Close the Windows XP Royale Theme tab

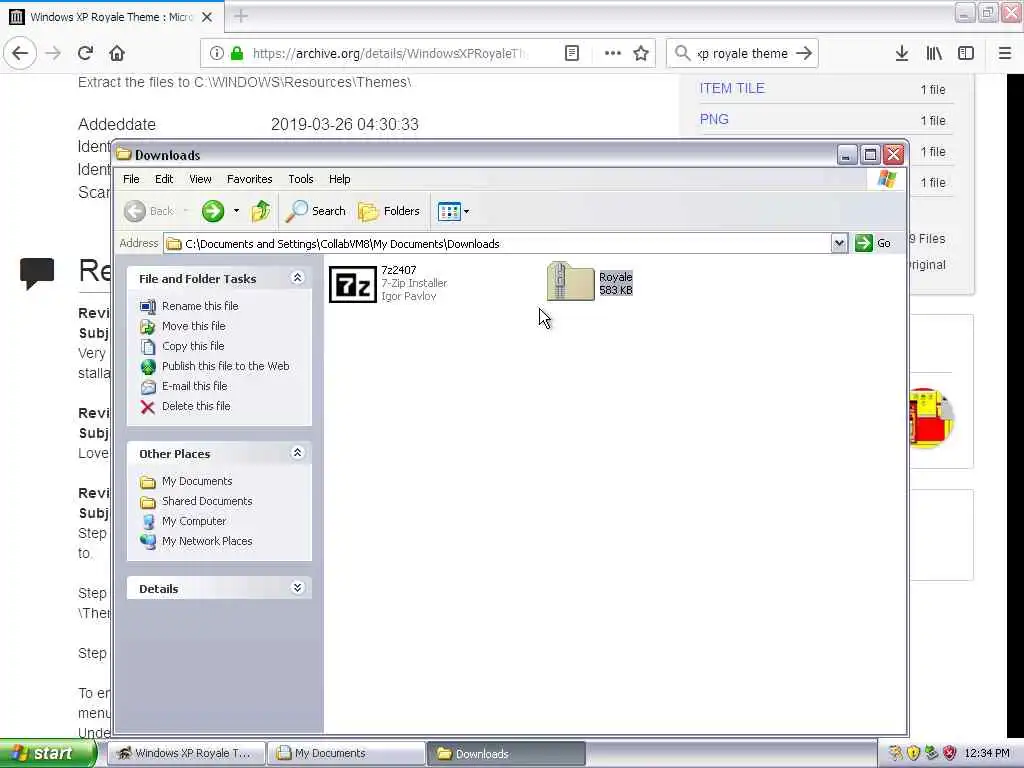pyautogui.click(x=207, y=17)
